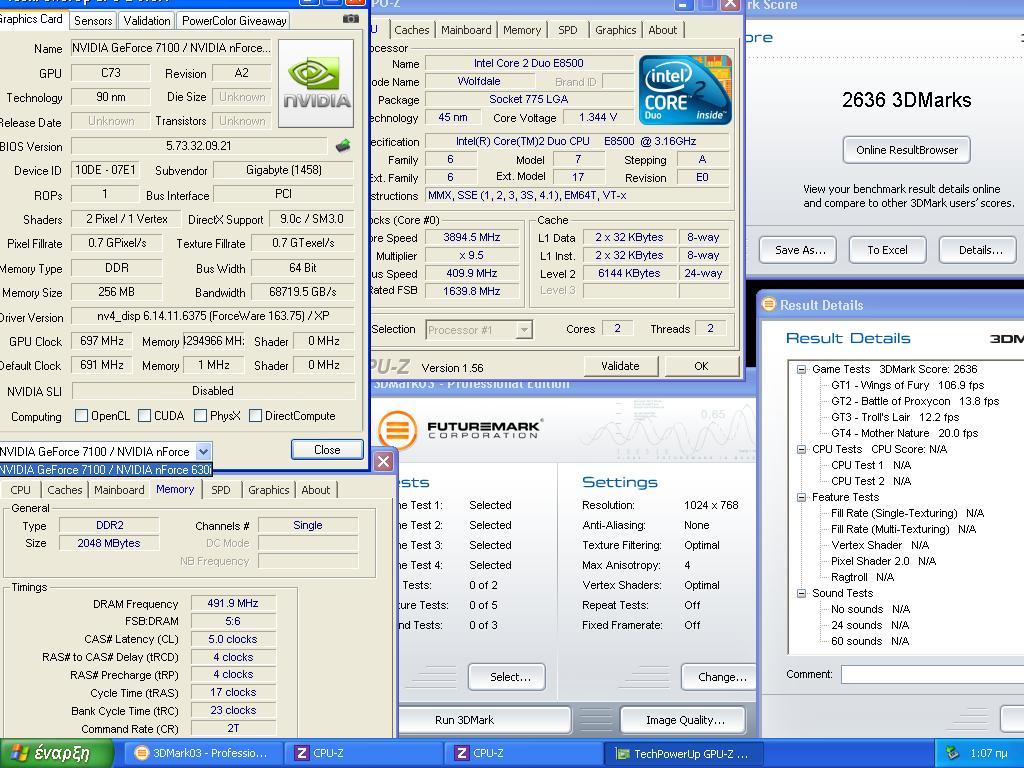Collapse the Sound Tests tree node
The width and height of the screenshot is (1024, 768).
pos(801,594)
